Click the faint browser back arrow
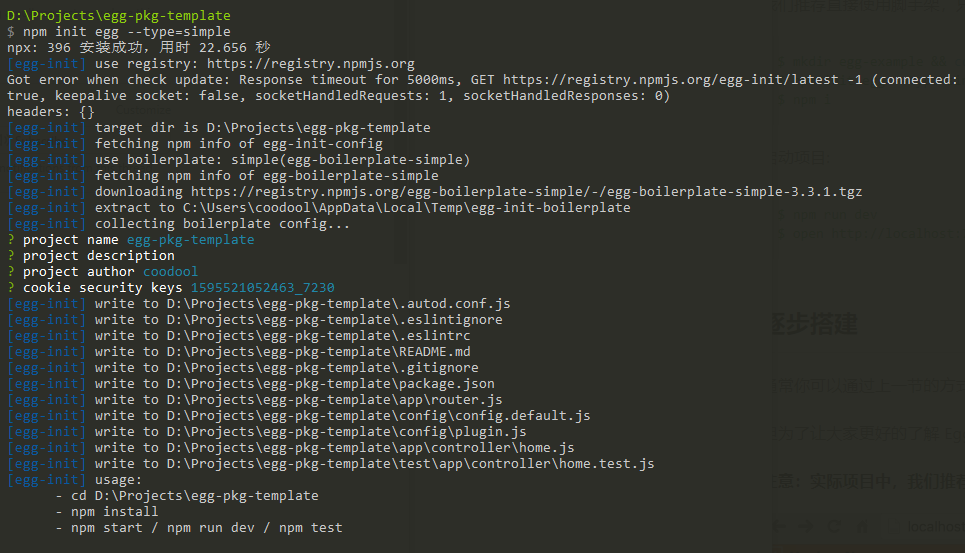Screen dimensions: 965x553 pyautogui.click(x=779, y=527)
